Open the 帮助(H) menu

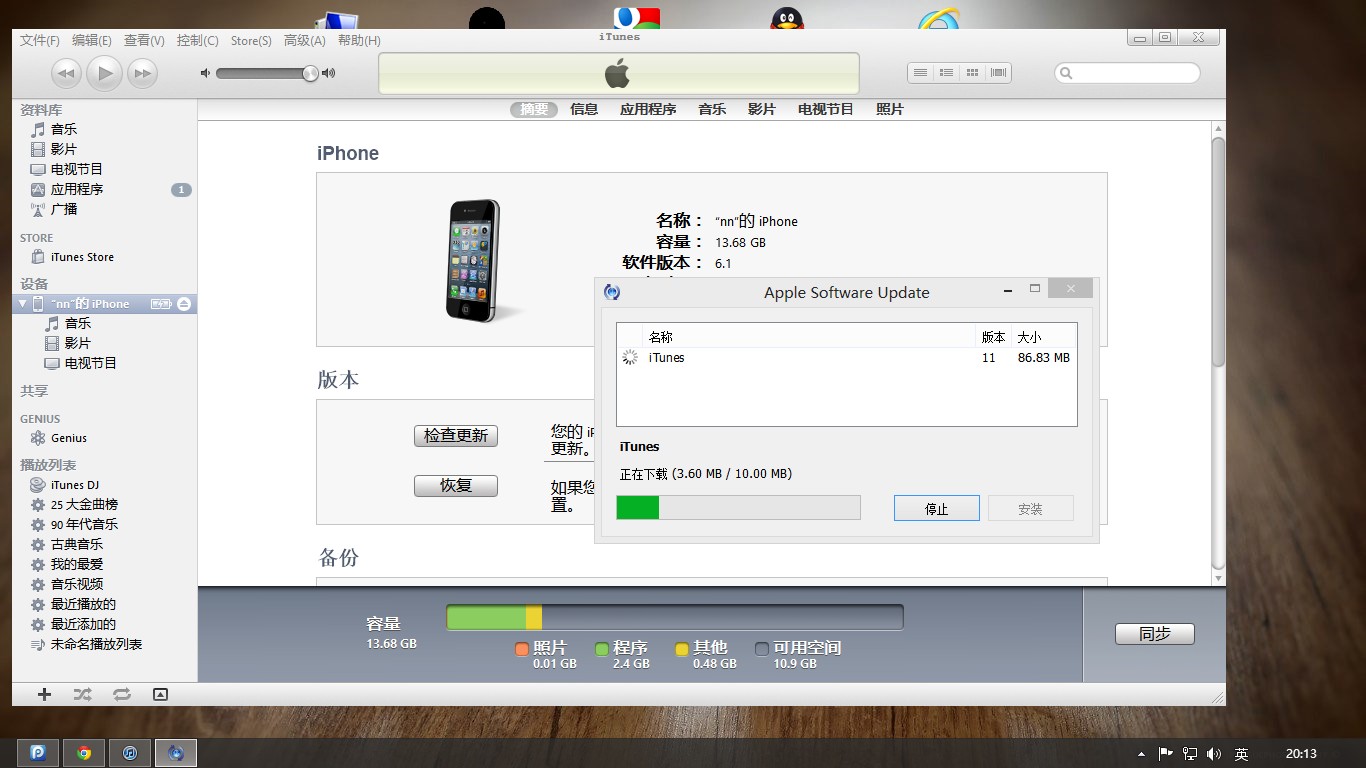pyautogui.click(x=359, y=40)
